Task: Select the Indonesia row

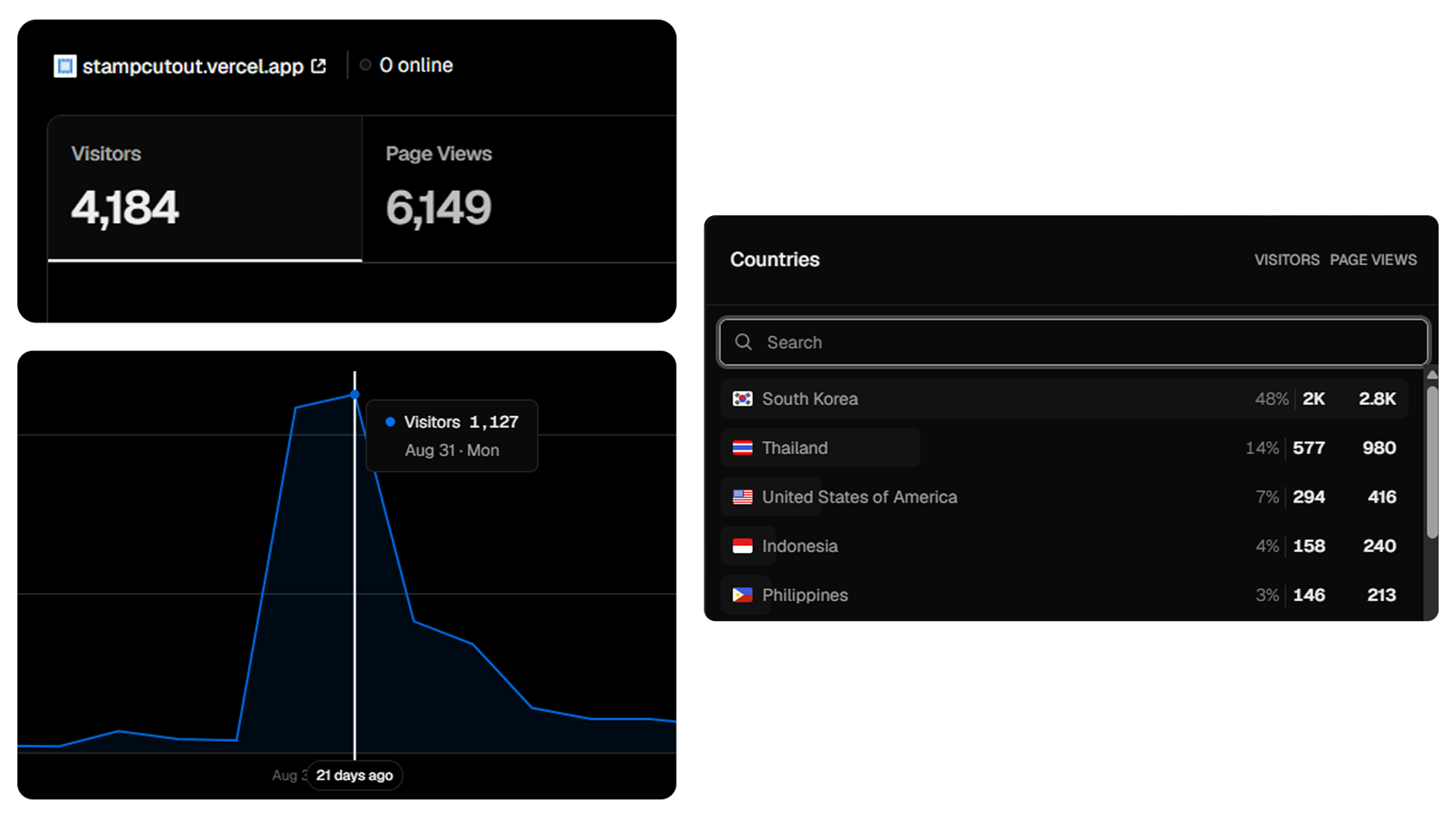Action: tap(1064, 546)
